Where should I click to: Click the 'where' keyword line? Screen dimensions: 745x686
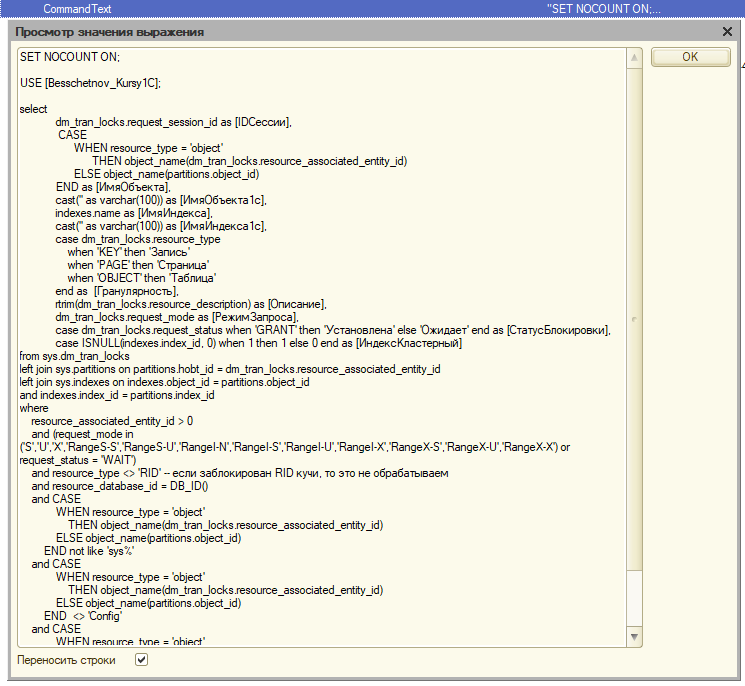(x=34, y=408)
